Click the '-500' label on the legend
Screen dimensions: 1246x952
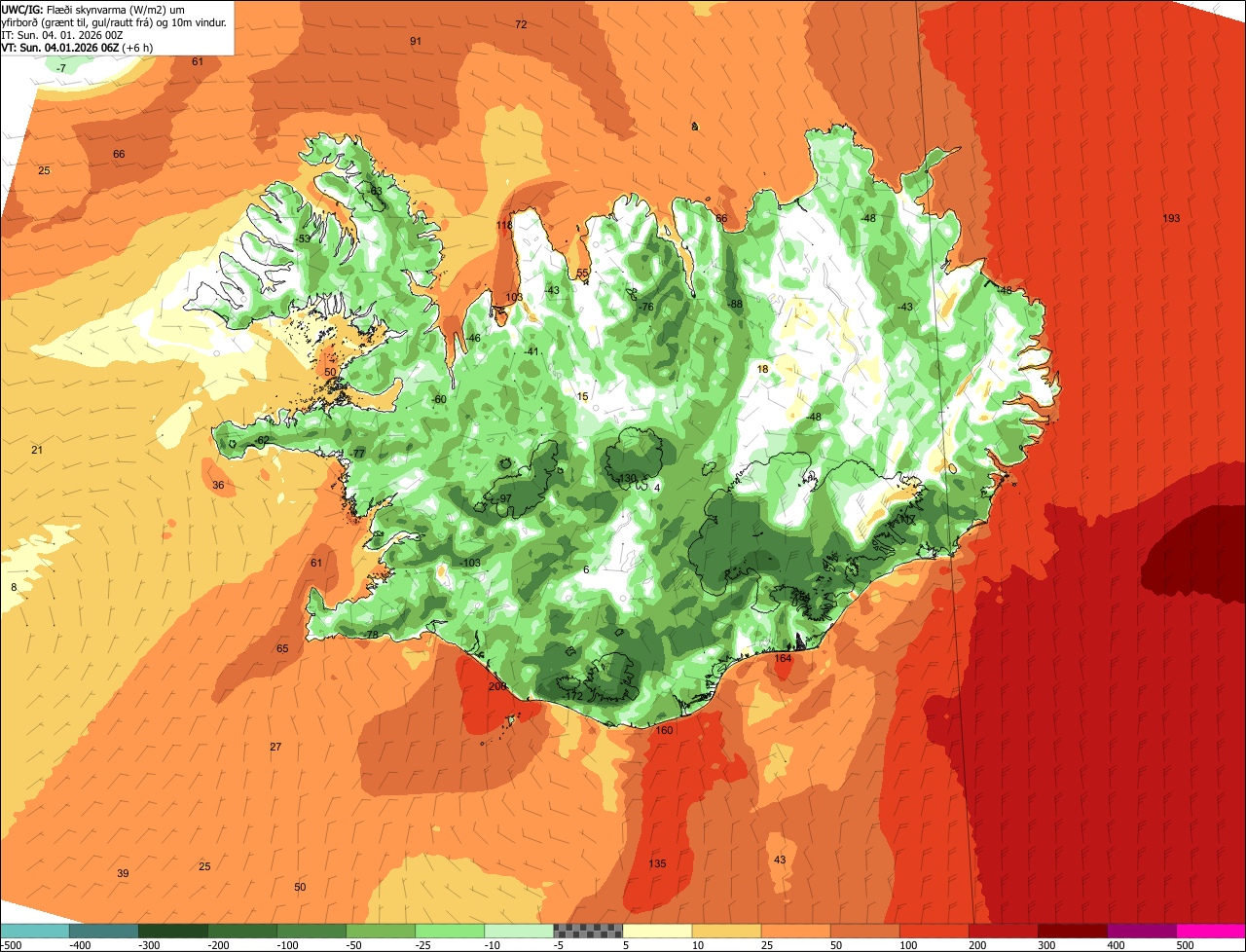pos(11,945)
